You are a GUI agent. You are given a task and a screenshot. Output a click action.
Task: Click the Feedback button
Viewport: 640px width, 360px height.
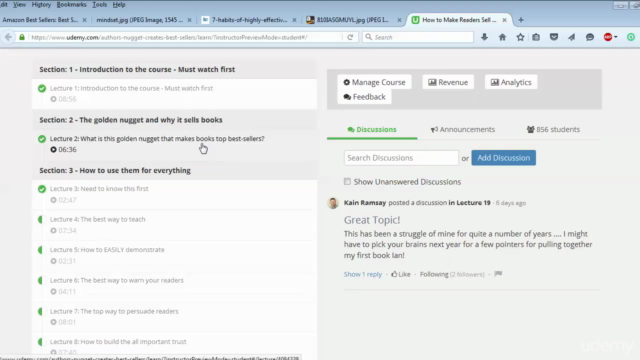(x=364, y=97)
